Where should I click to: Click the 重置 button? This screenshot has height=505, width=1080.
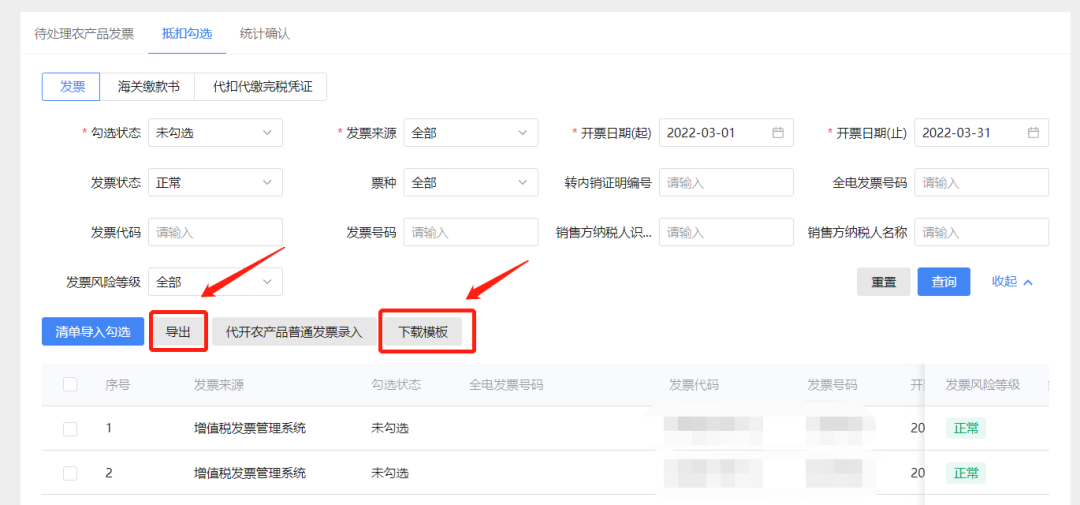tap(884, 282)
